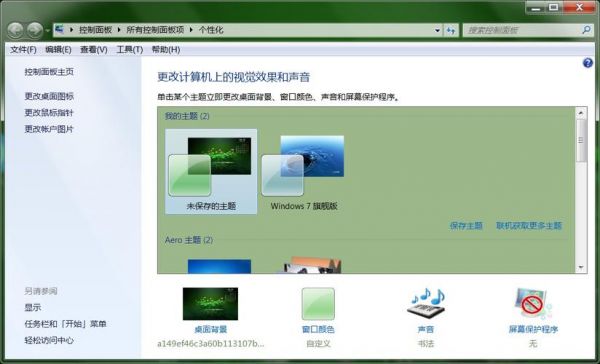Click the blue help question mark icon
The image size is (600, 364).
tap(588, 63)
